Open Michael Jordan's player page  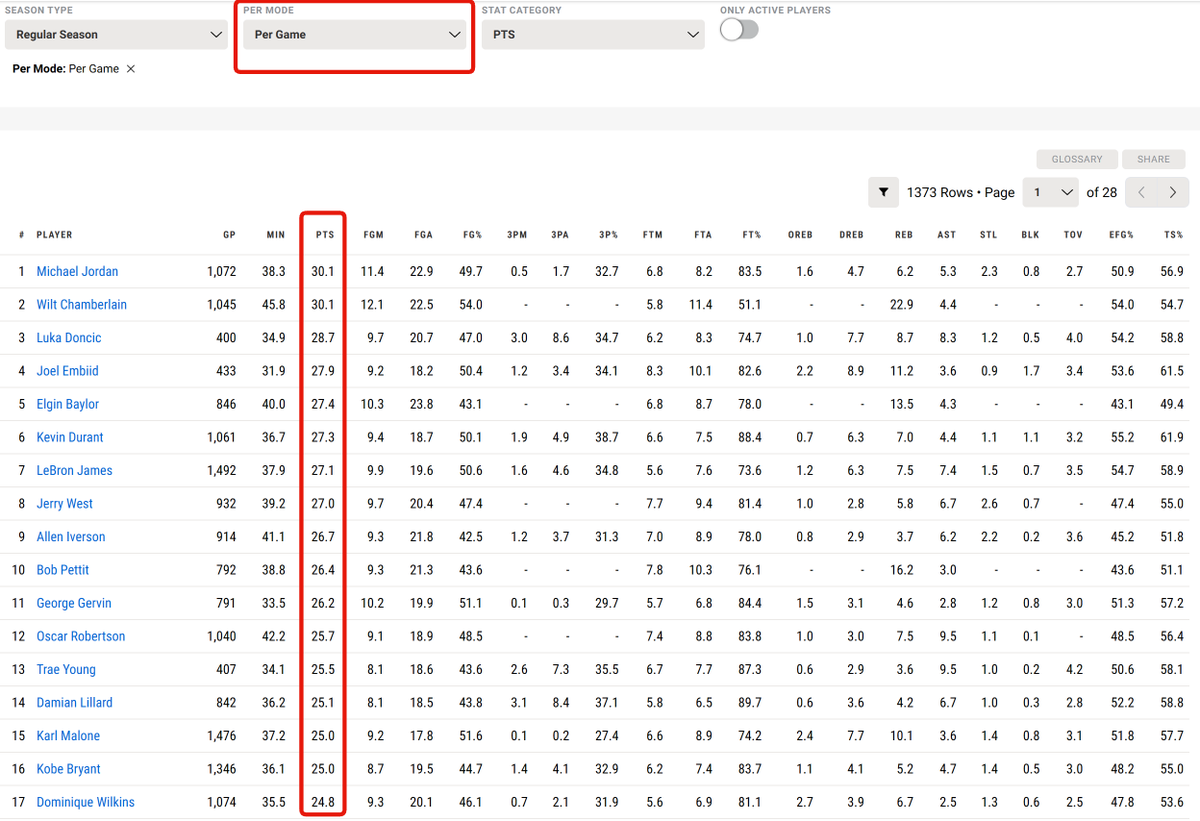click(77, 271)
